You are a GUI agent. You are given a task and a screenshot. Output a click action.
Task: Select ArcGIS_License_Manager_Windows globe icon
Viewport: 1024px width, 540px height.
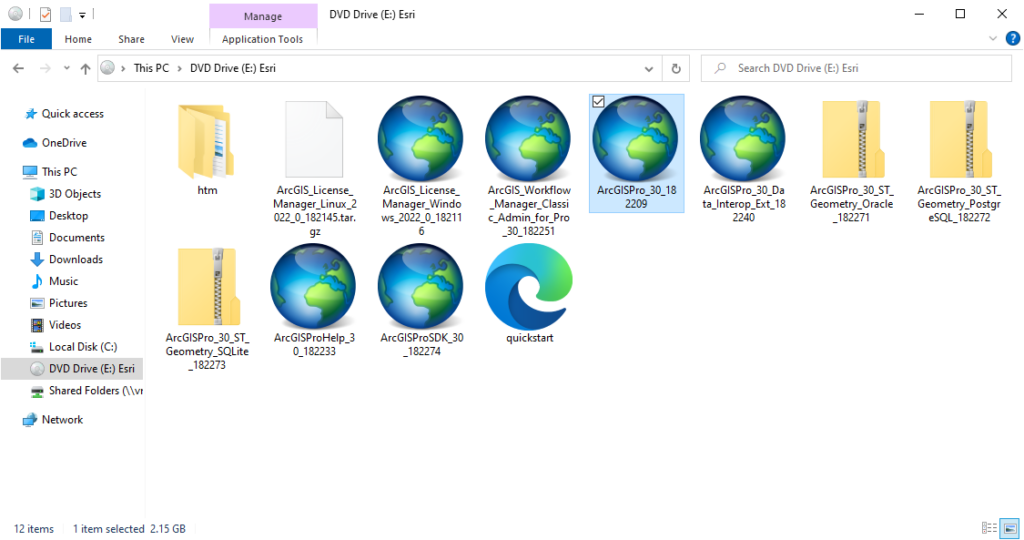coord(421,138)
